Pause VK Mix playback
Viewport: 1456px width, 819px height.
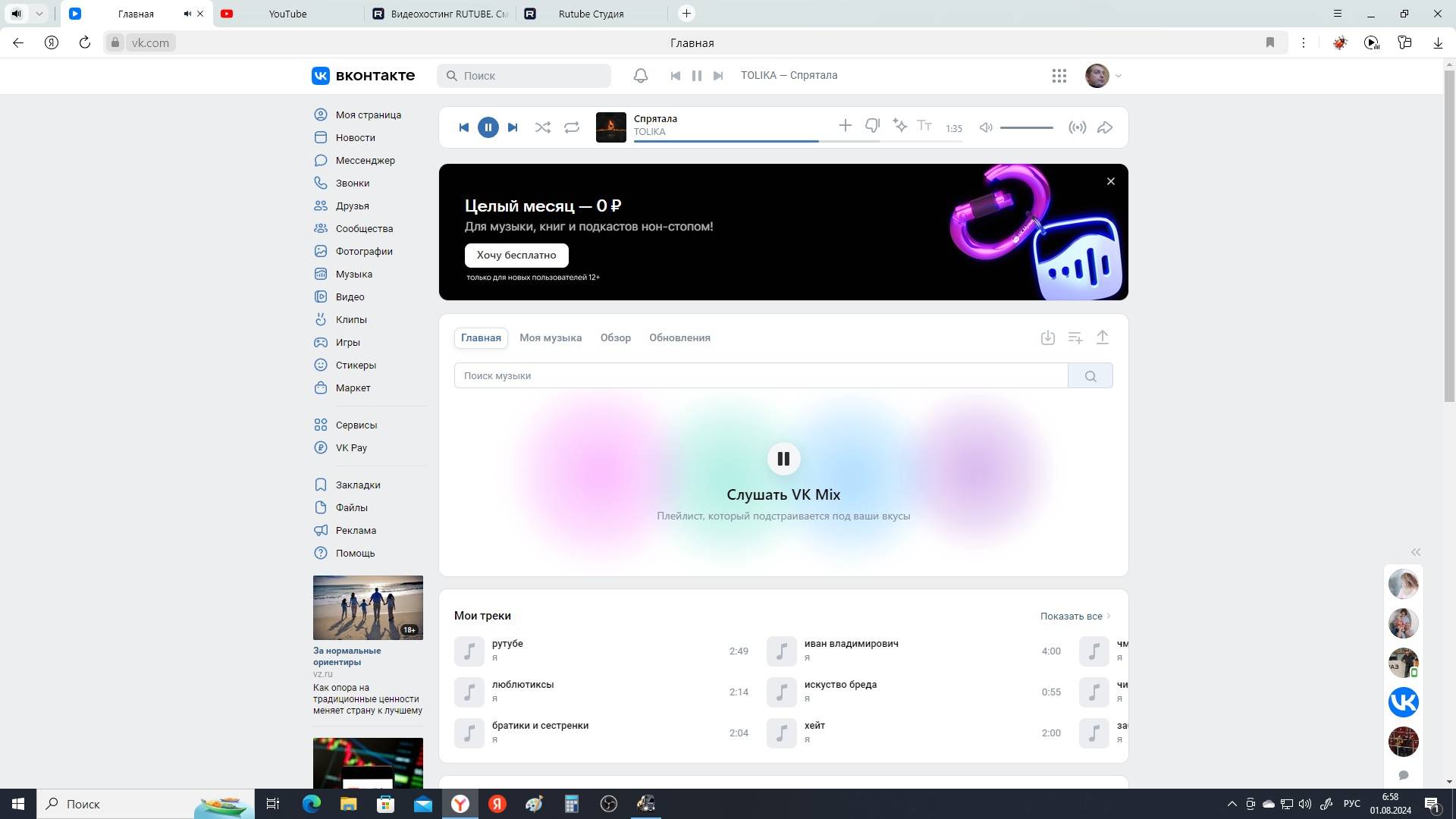tap(783, 458)
